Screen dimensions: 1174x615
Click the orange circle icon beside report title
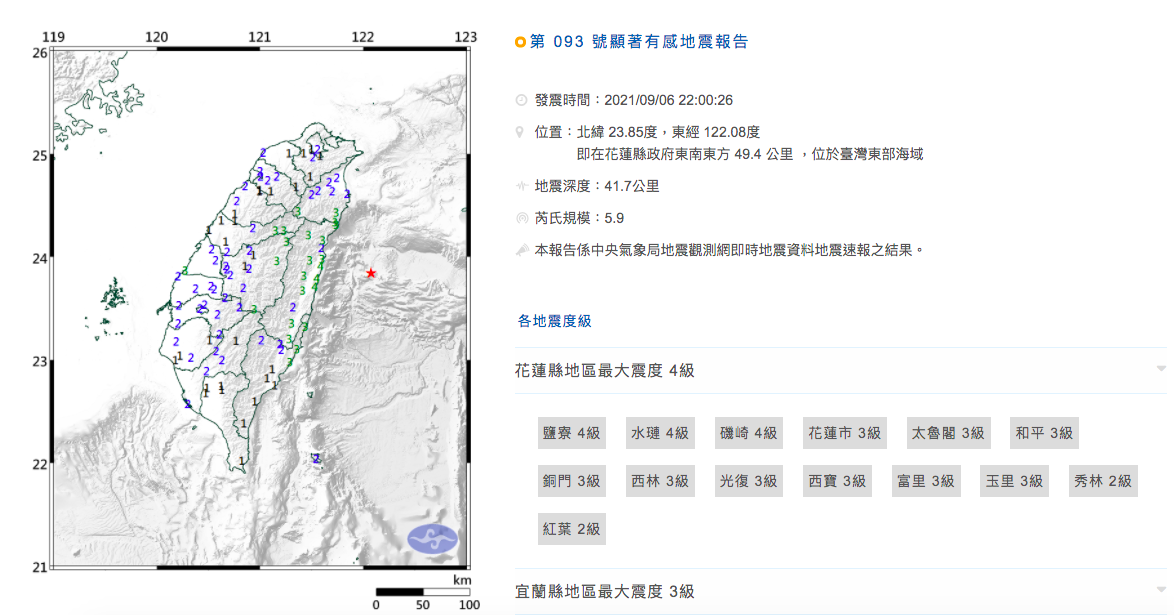click(519, 42)
